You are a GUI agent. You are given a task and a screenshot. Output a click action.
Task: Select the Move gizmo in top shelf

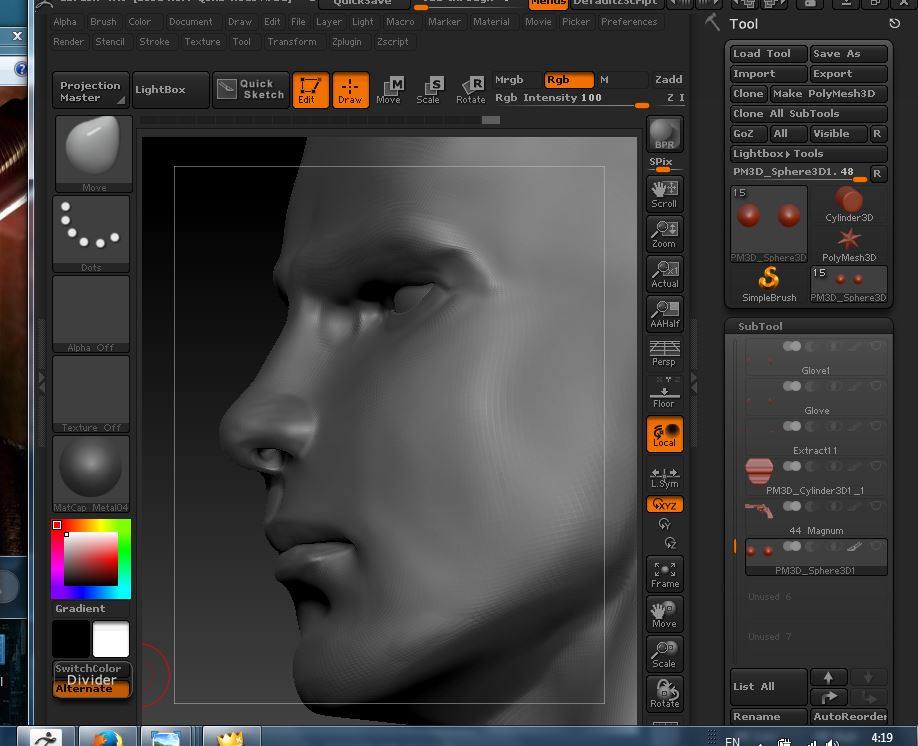(389, 90)
